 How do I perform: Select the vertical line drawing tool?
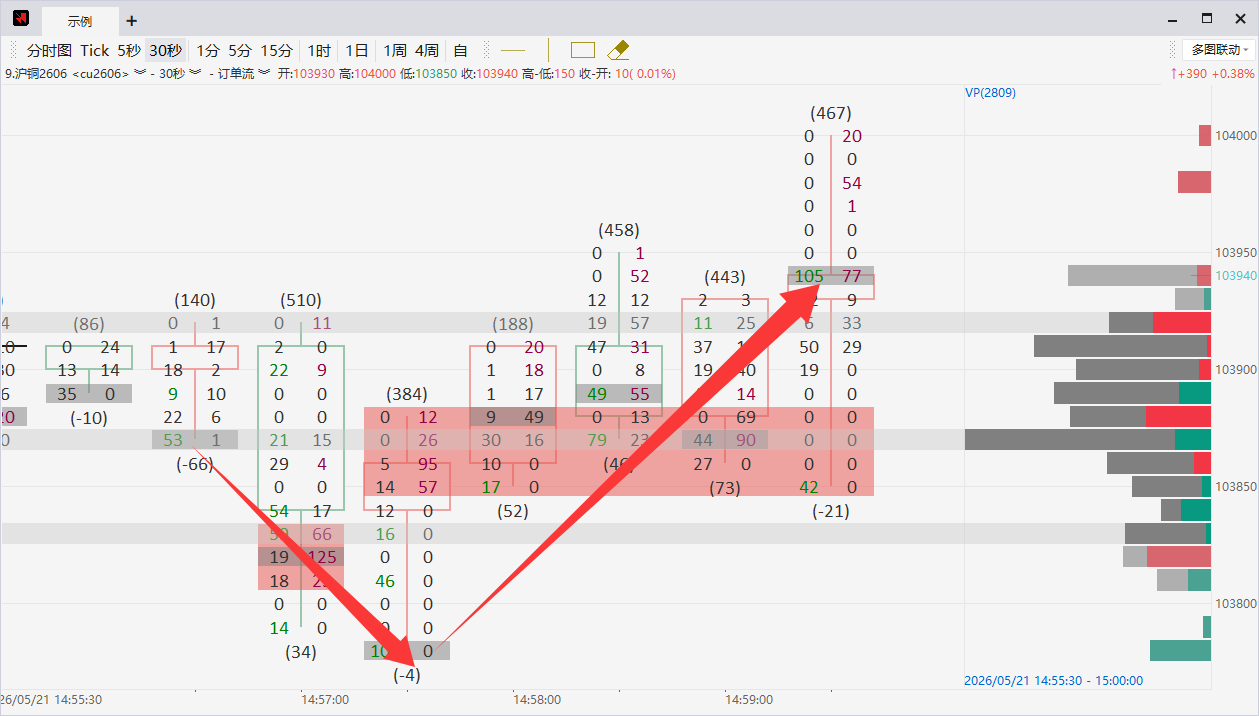coord(548,50)
